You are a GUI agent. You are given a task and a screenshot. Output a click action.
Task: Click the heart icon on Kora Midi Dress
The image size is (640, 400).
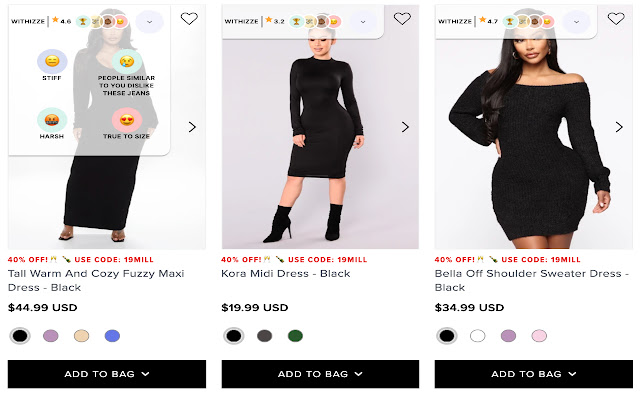click(402, 19)
